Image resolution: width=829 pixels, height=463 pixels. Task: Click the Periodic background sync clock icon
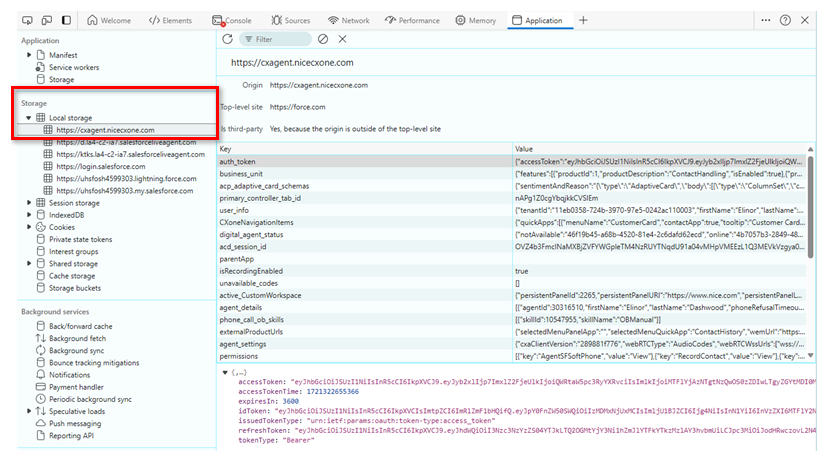coord(41,399)
